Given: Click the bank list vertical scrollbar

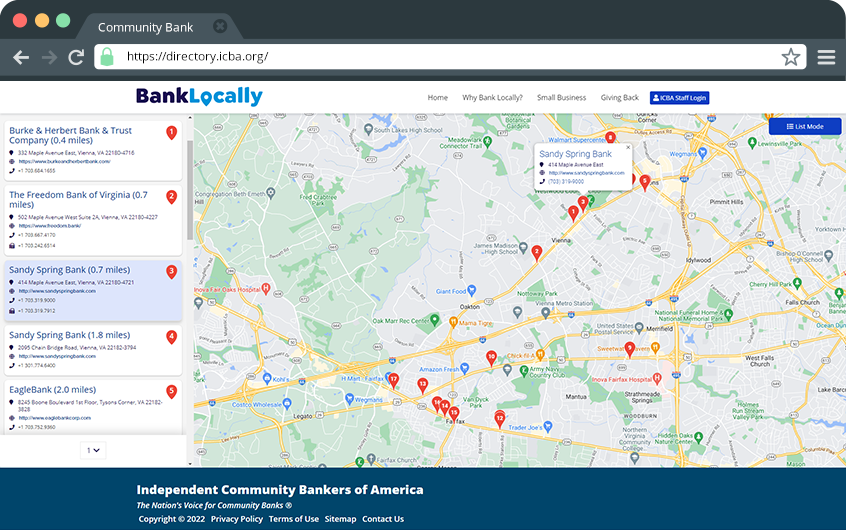Looking at the screenshot, I should (x=190, y=190).
